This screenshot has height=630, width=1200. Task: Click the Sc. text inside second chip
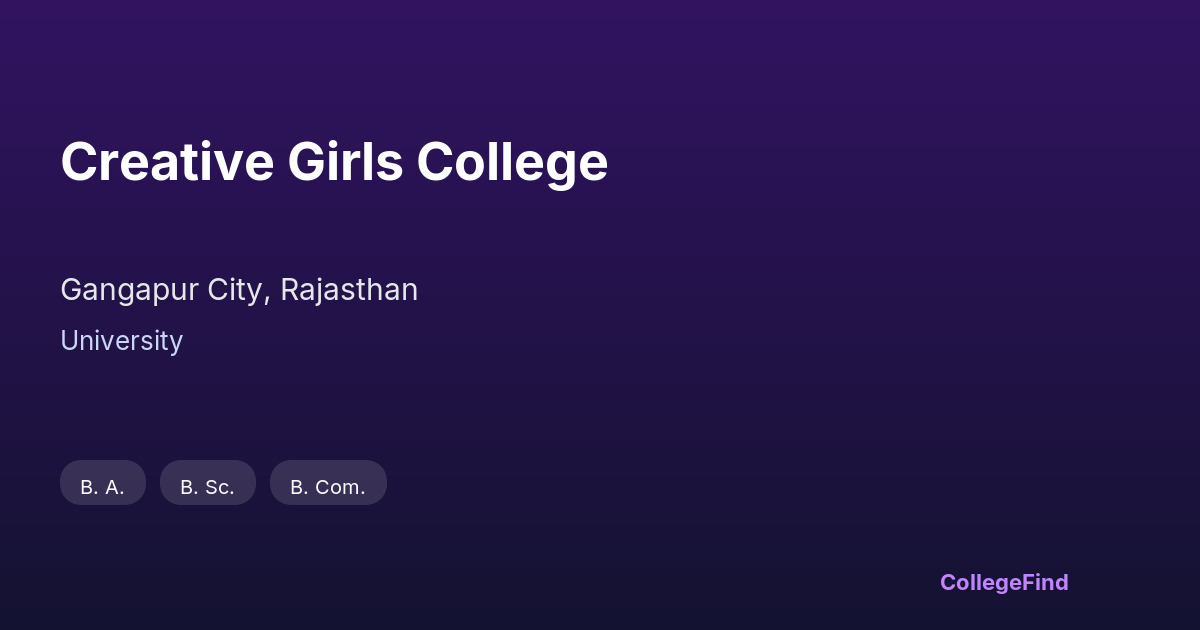tap(219, 488)
